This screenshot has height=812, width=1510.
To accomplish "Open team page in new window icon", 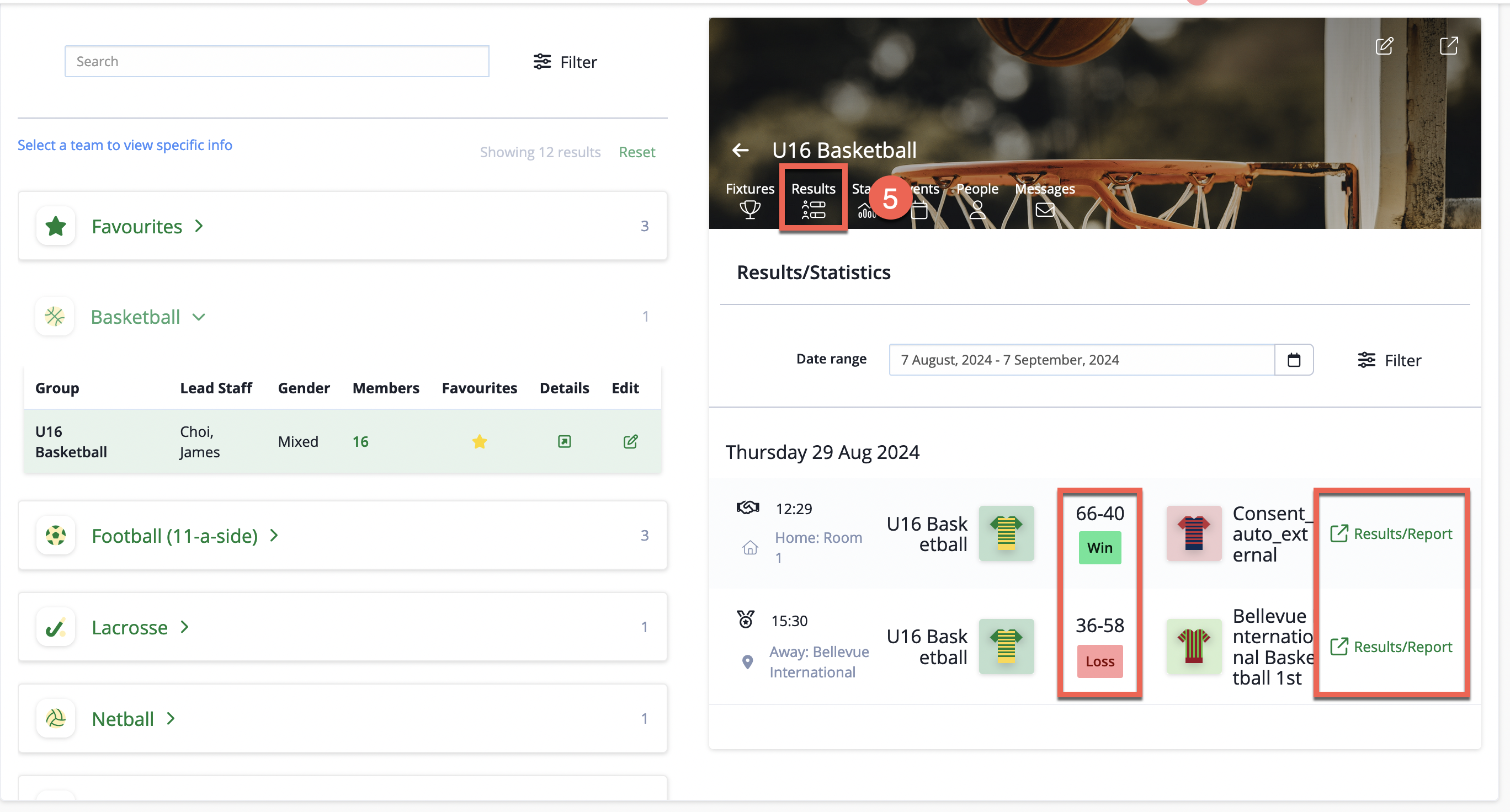I will 1448,46.
